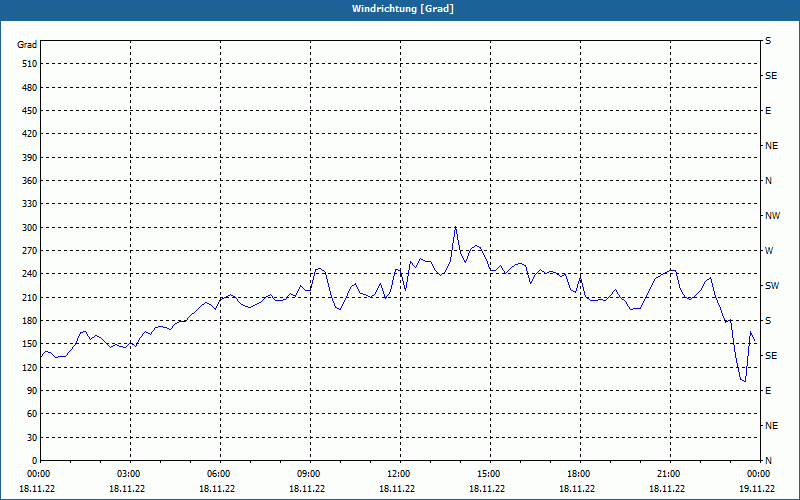
Task: Click the 210 tick value
Action: (x=29, y=297)
